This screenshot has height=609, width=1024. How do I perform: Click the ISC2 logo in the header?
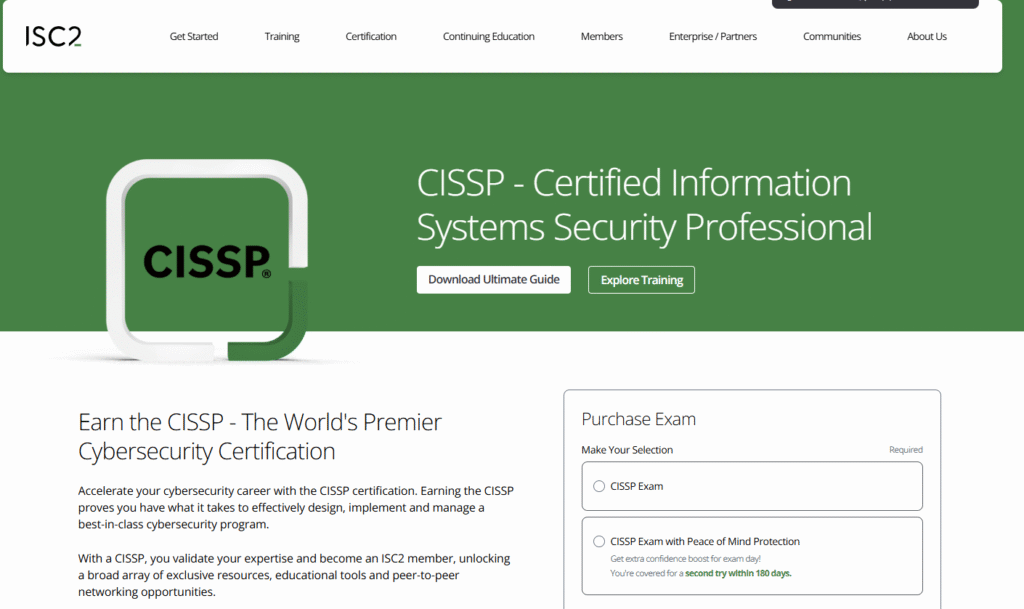pos(53,37)
